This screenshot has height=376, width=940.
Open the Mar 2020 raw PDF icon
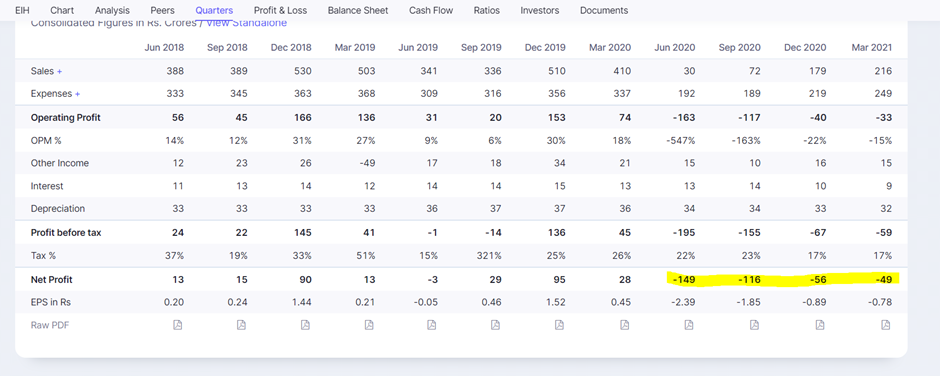coord(624,325)
